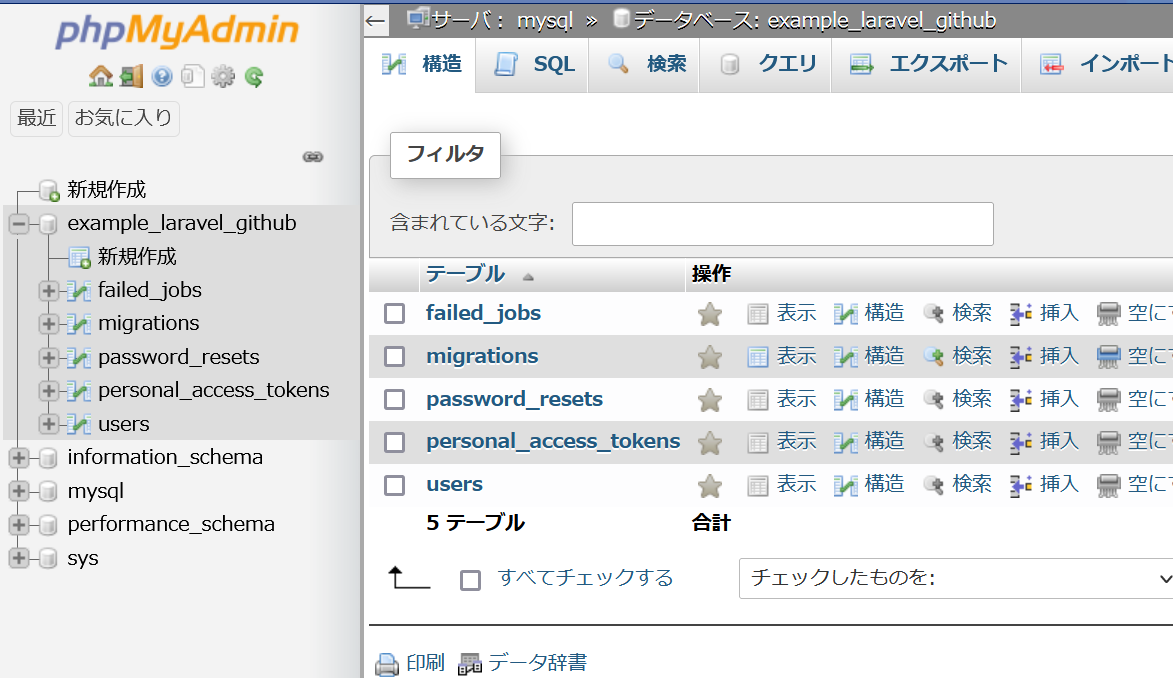This screenshot has width=1173, height=678.
Task: Click the 最近 button
Action: (x=37, y=118)
